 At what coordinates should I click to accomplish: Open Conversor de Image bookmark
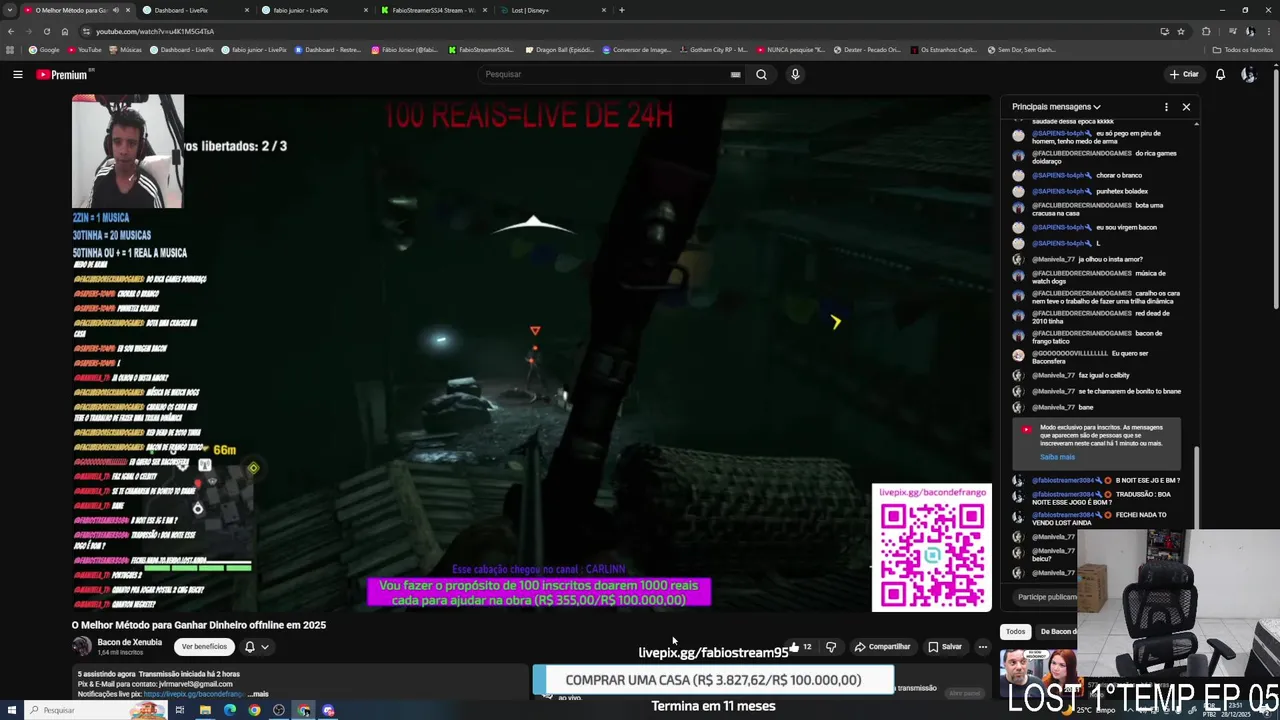(636, 50)
